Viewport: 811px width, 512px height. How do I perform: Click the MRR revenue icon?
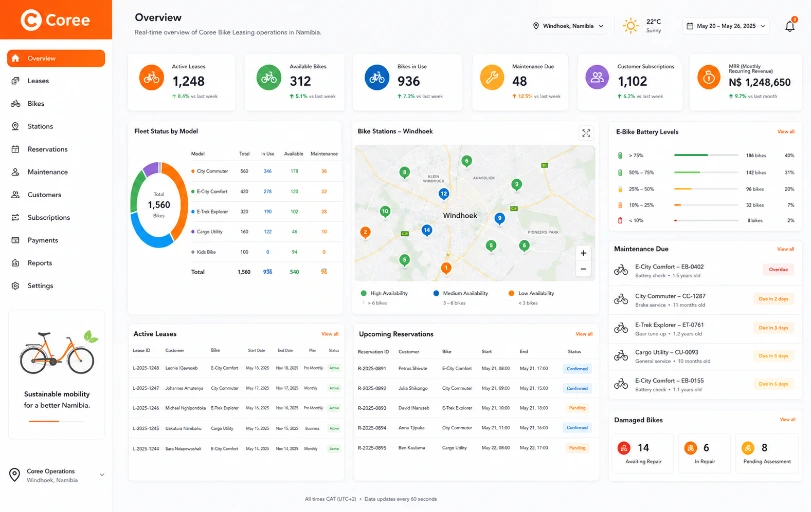(709, 78)
